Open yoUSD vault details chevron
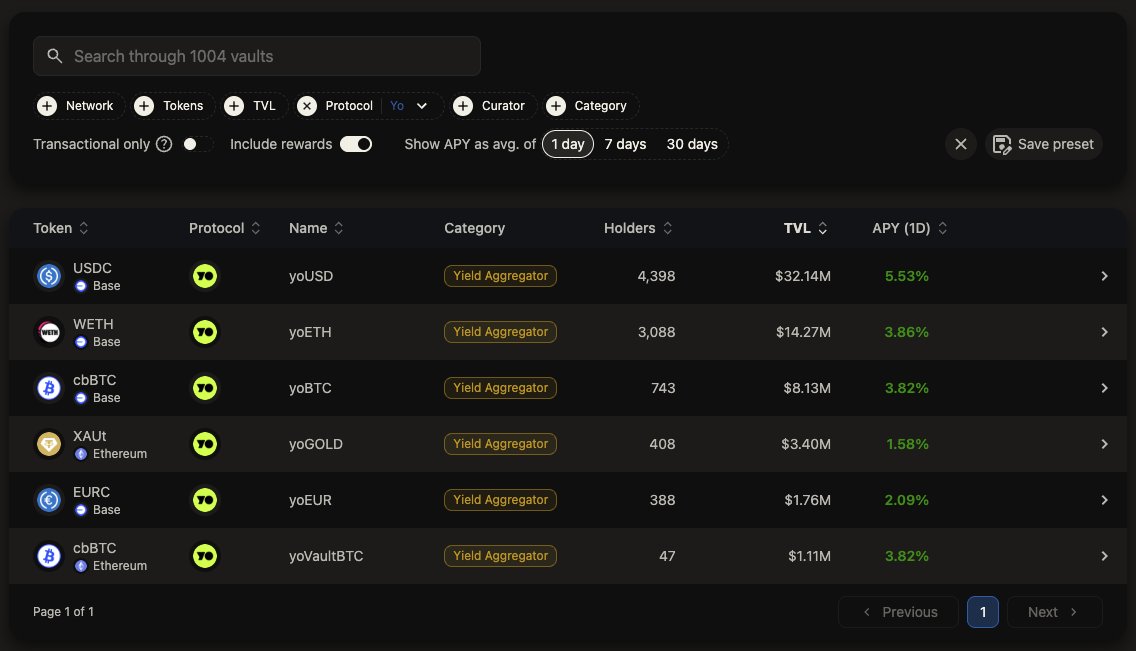The image size is (1136, 651). (1104, 276)
